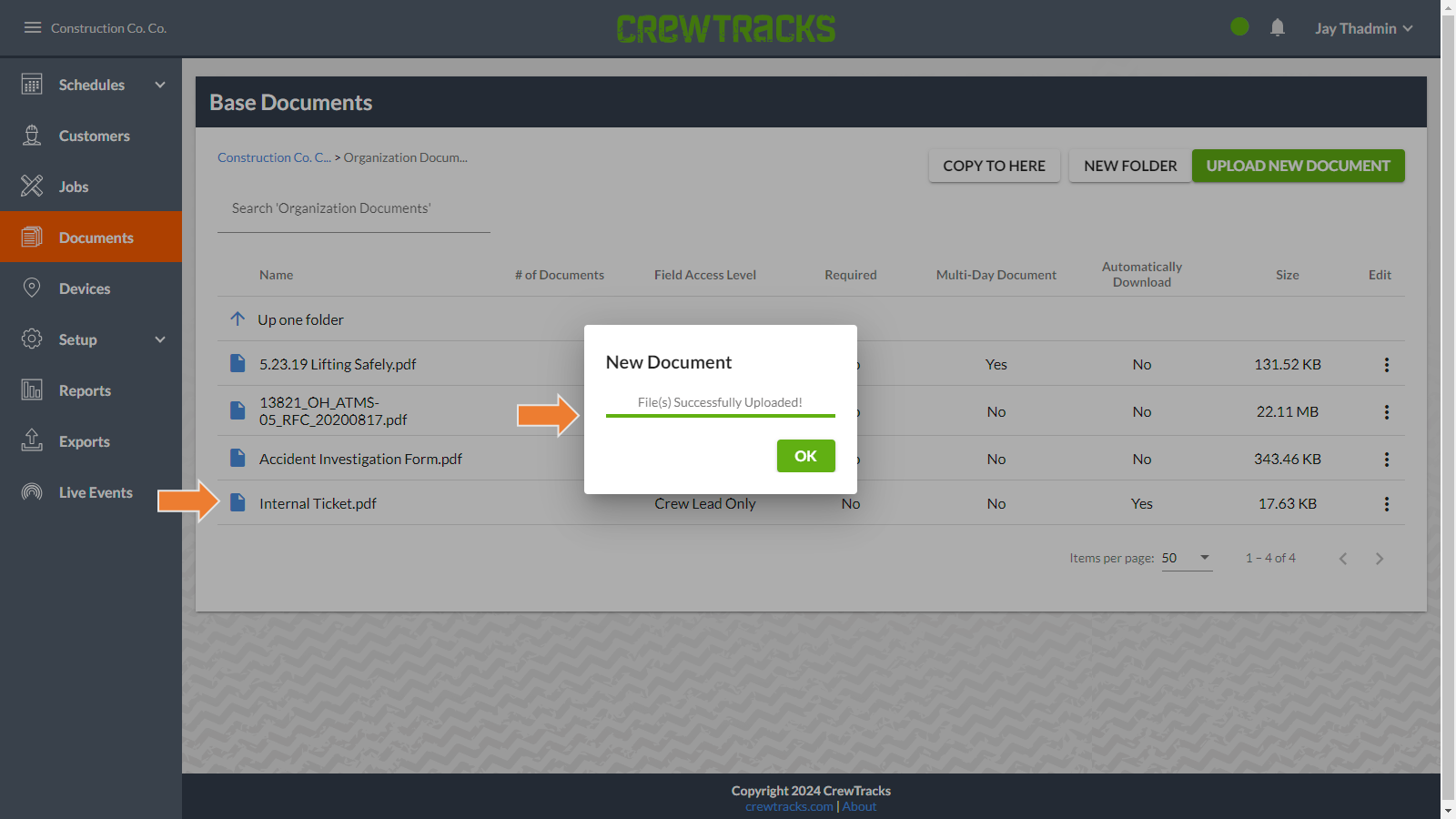Click '13821_OH_ATMS-05_RFC_20200817.pdf' file name
This screenshot has width=1456, height=819.
click(x=333, y=411)
